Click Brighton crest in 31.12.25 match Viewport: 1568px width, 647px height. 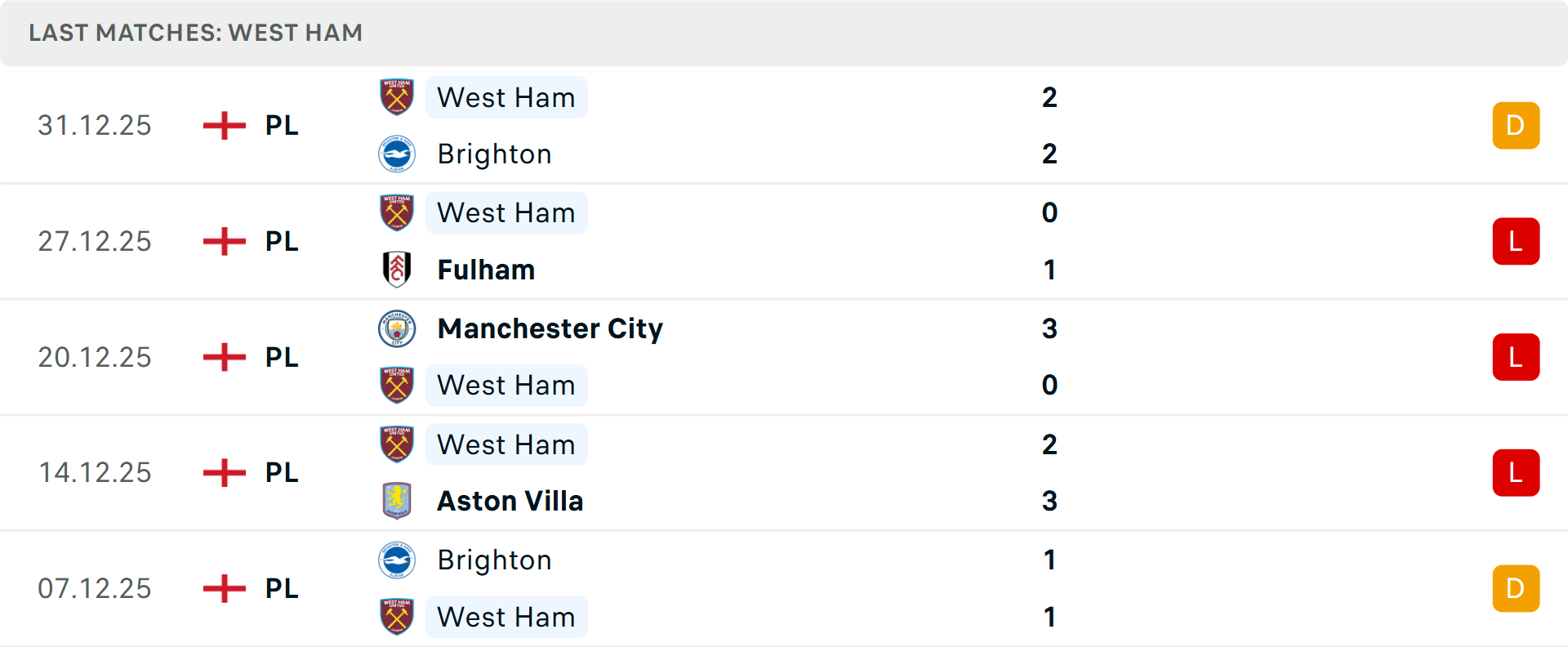click(397, 154)
